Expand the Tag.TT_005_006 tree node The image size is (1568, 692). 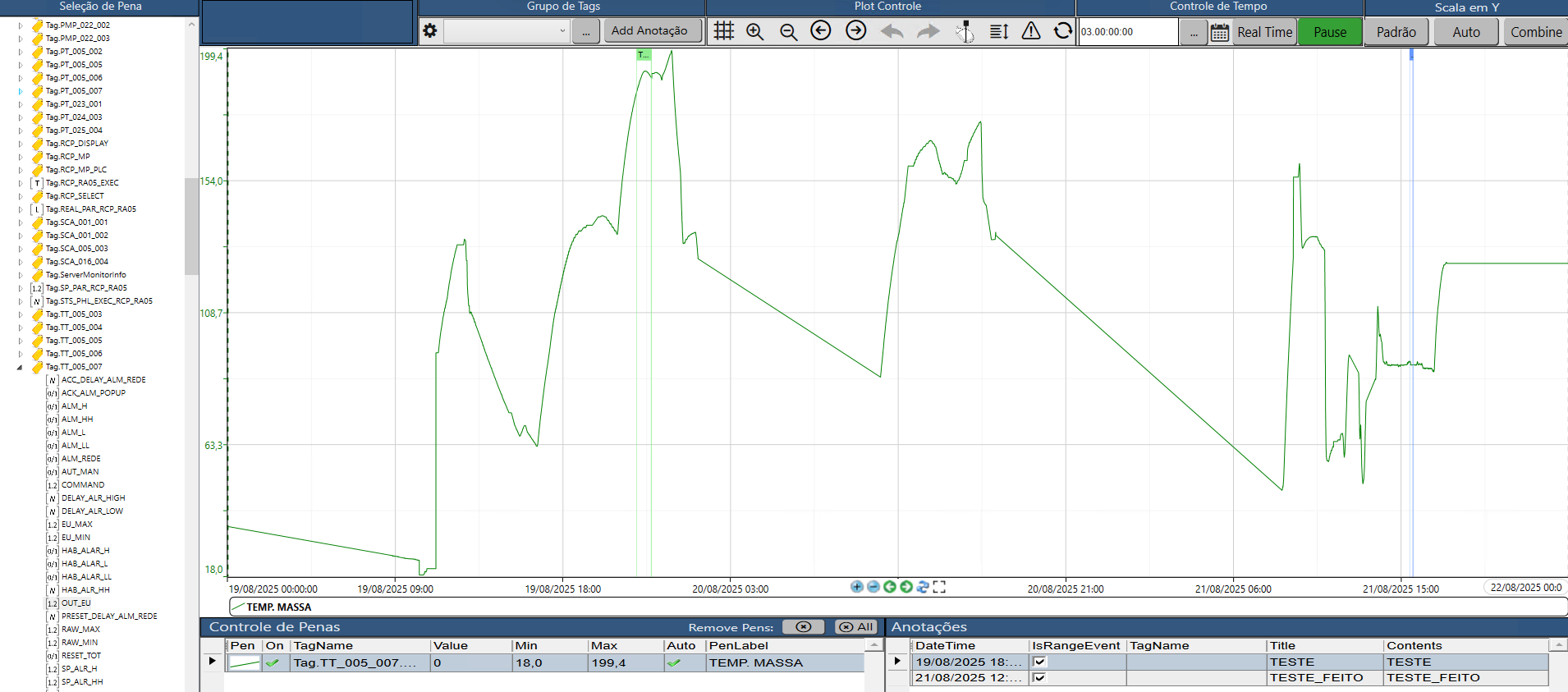tap(21, 354)
